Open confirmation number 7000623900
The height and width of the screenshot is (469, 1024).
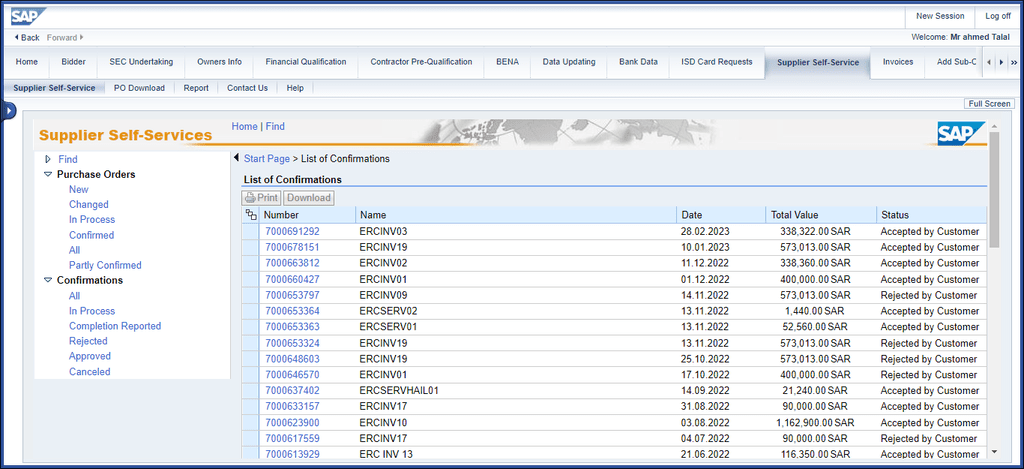pyautogui.click(x=293, y=423)
